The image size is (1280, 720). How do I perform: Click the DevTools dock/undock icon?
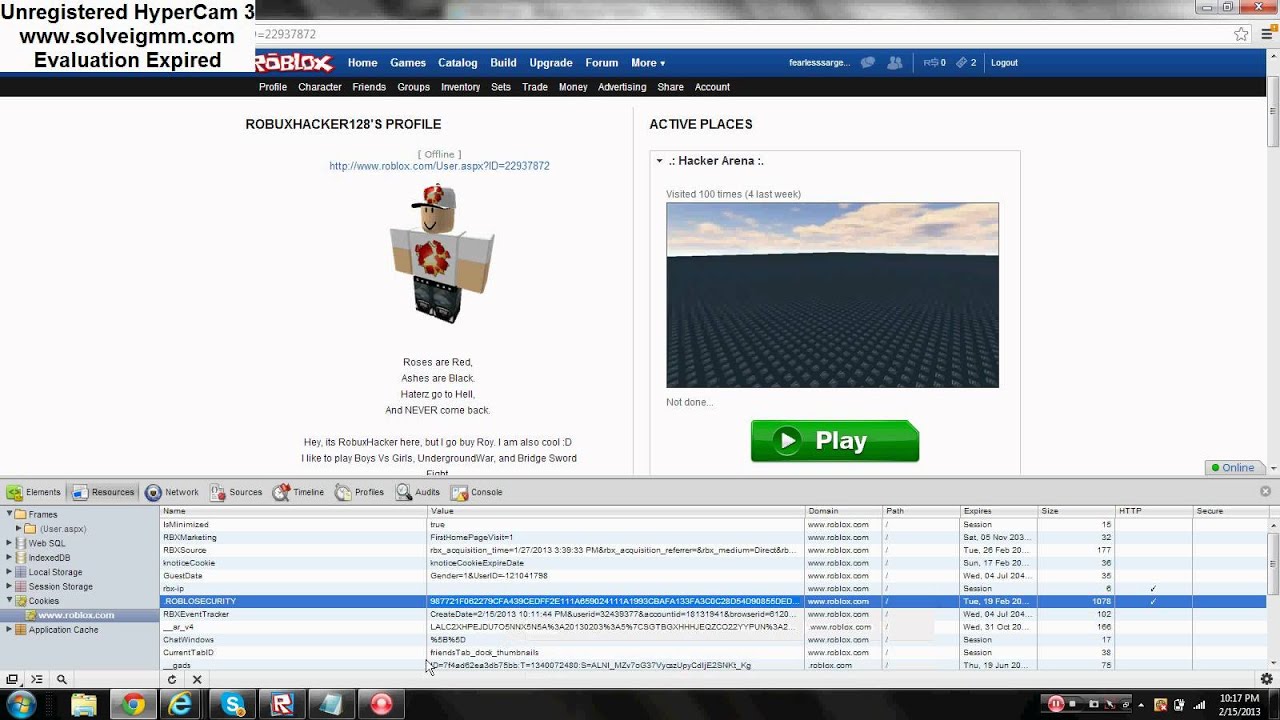click(12, 679)
